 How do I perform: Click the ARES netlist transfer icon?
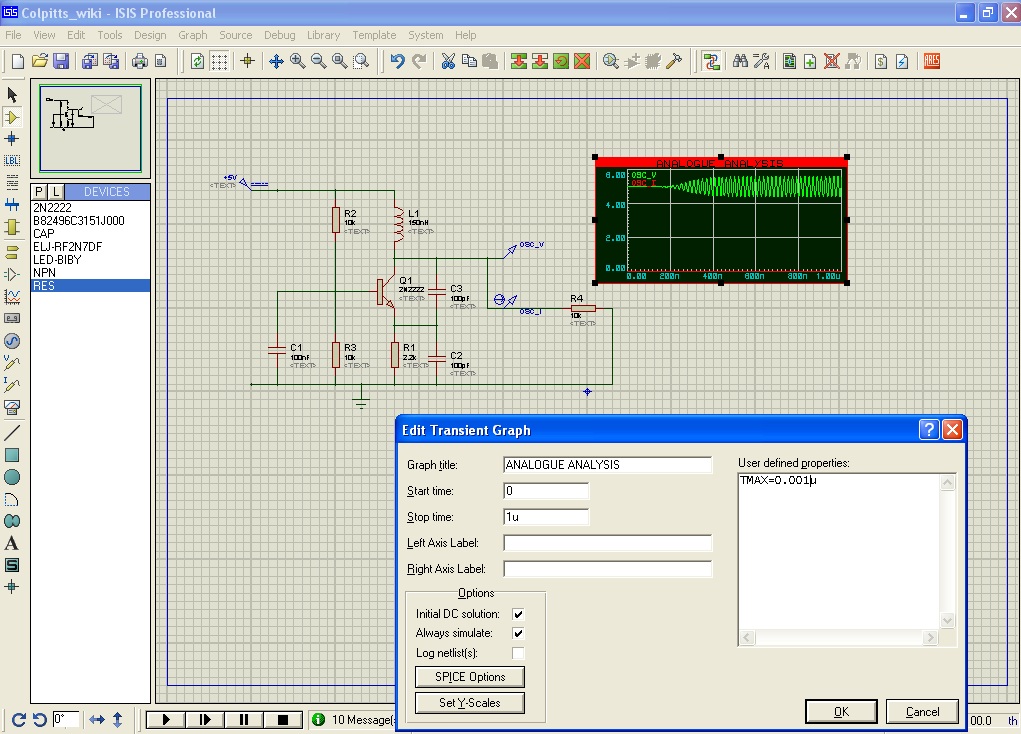pos(932,61)
